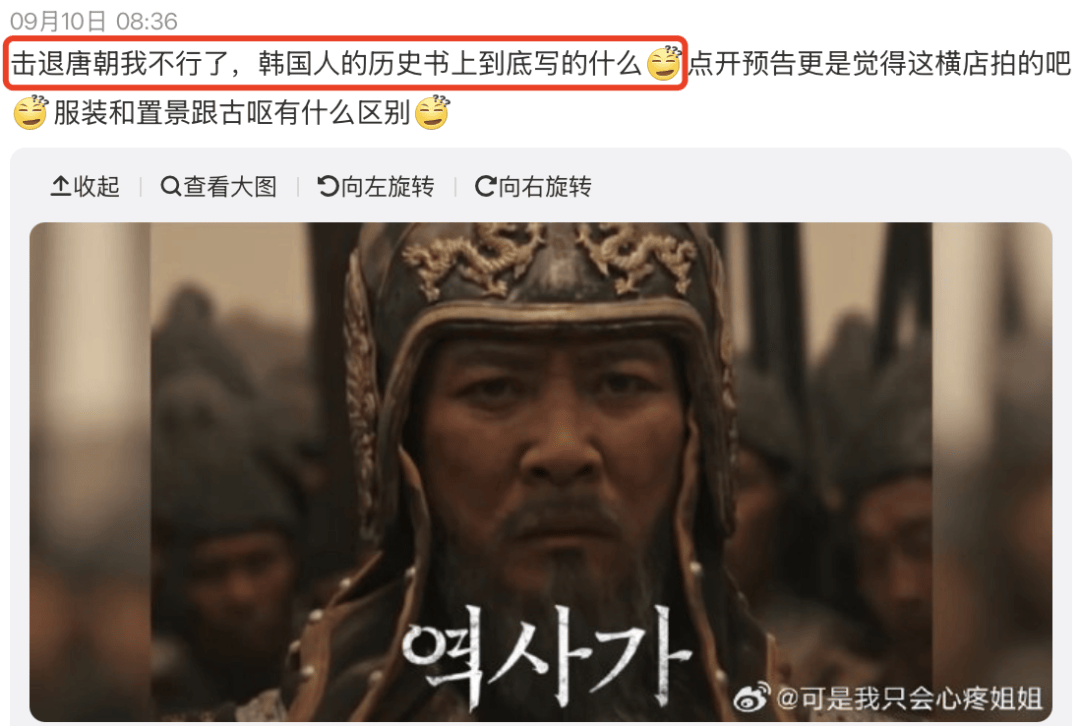
Task: Collapse the image with 收起
Action: (x=96, y=187)
